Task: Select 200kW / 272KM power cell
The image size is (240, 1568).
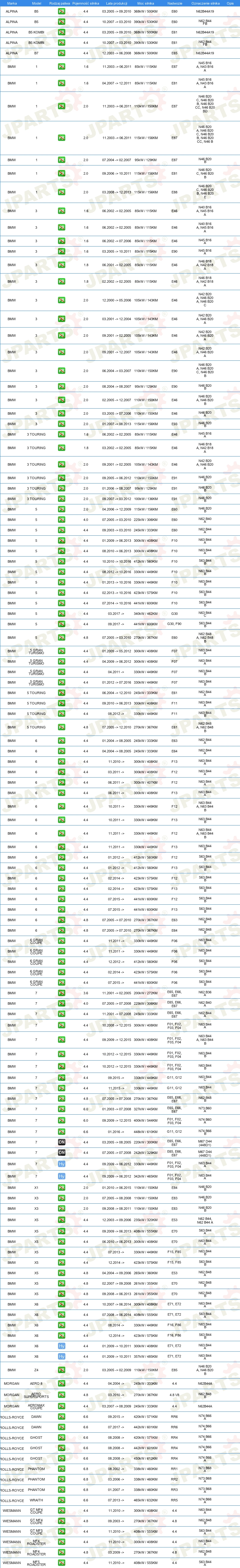Action: [145, 993]
